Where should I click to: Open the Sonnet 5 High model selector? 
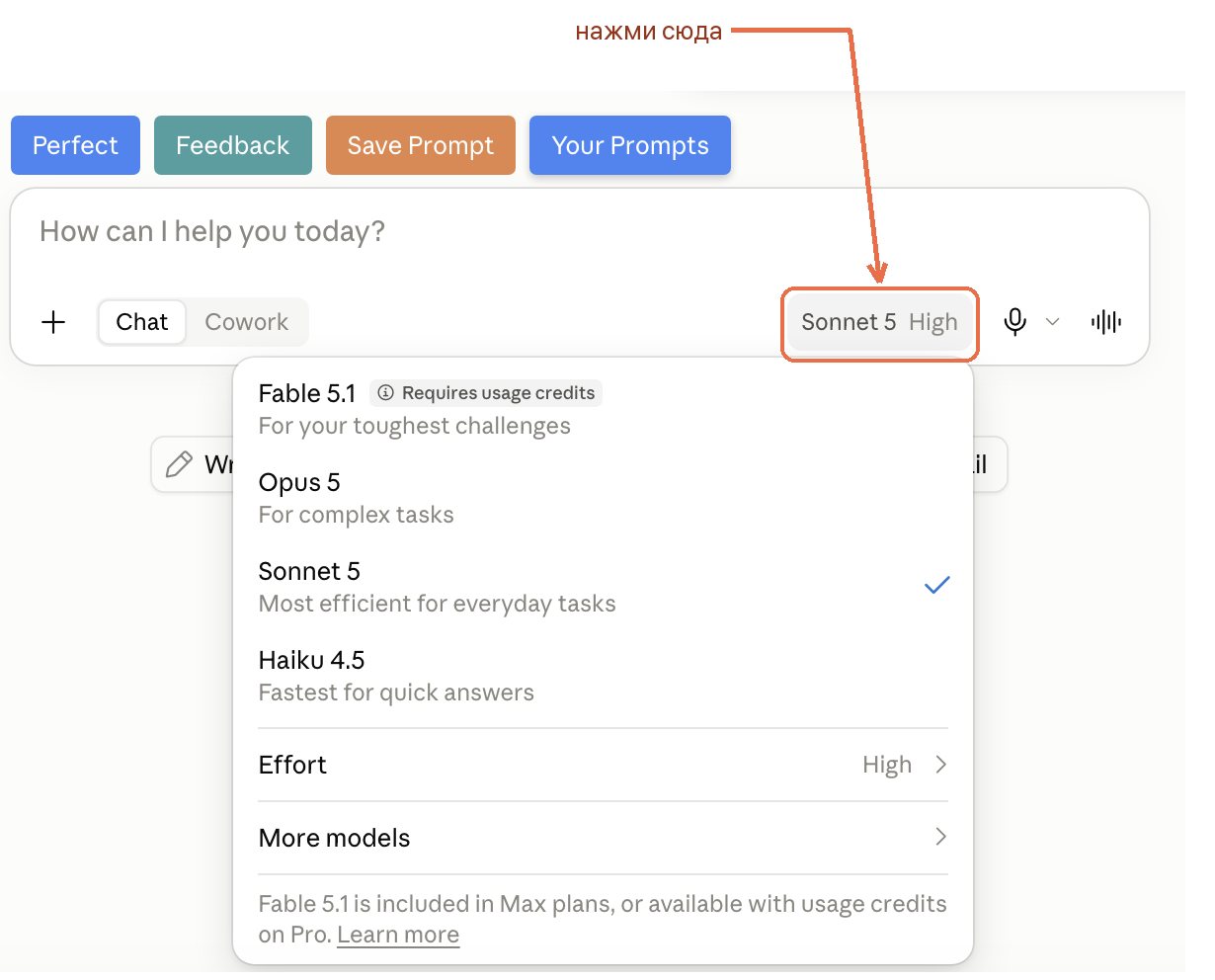(x=879, y=322)
